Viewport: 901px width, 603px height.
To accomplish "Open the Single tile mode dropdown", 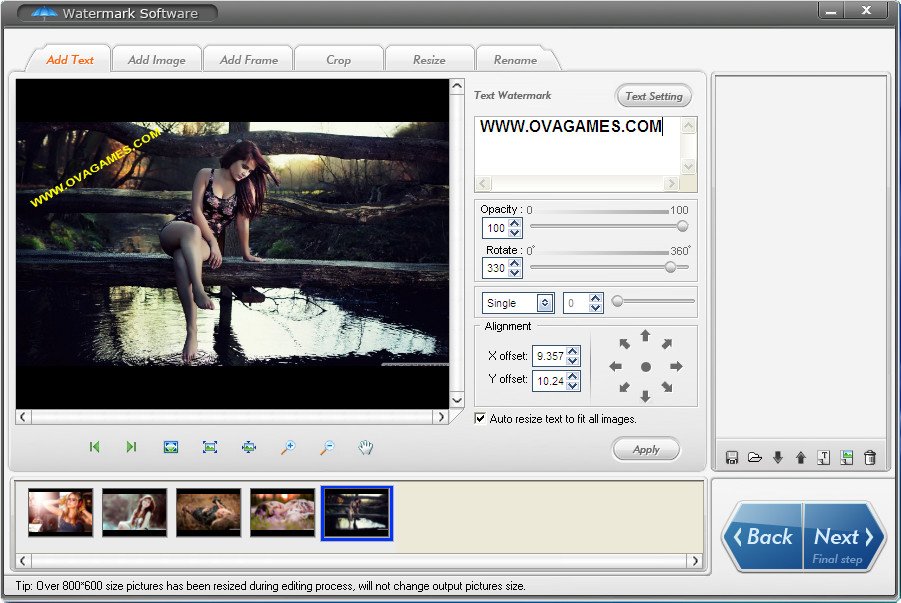I will 545,303.
